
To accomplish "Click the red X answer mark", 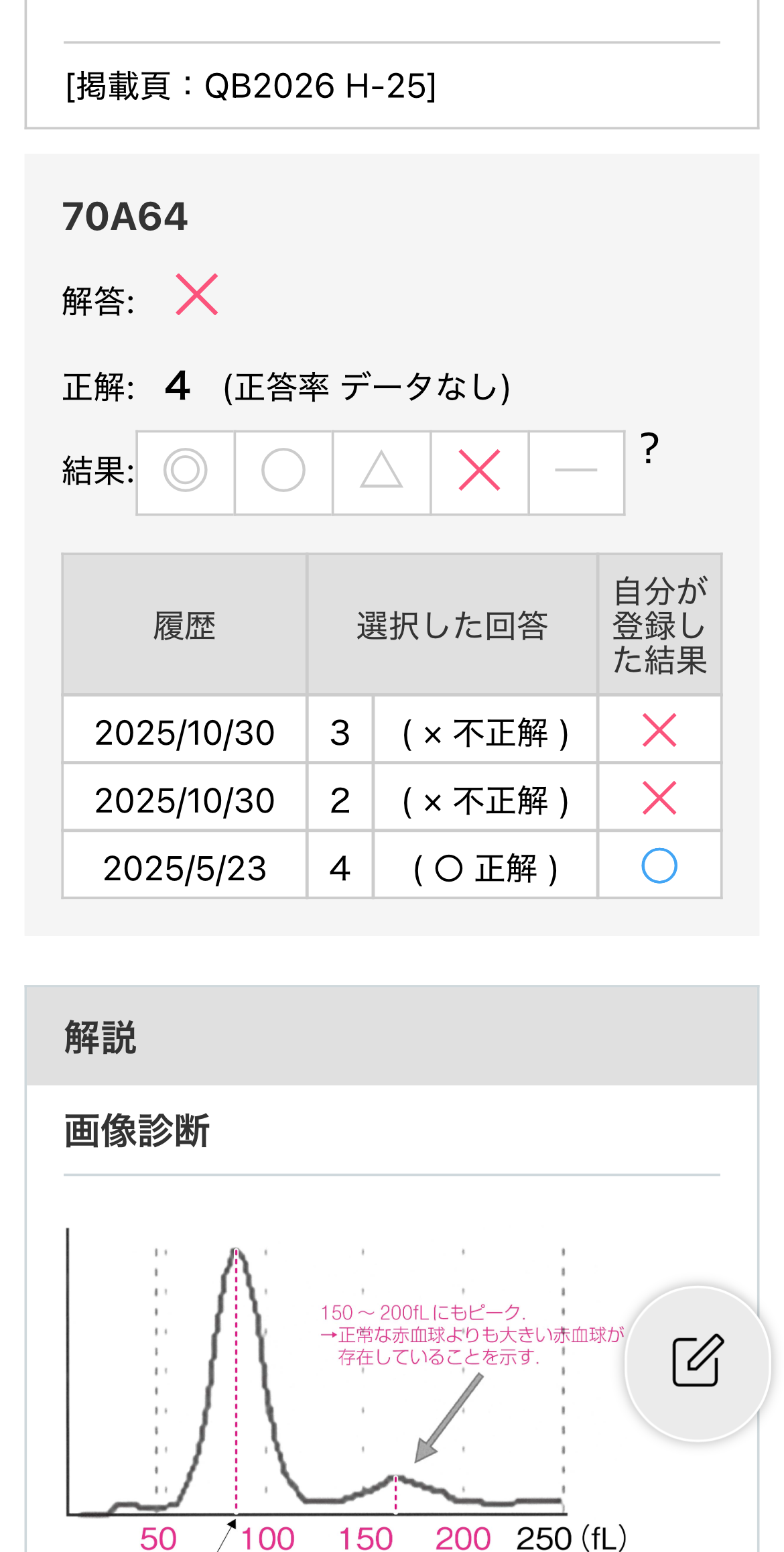I will click(x=197, y=294).
